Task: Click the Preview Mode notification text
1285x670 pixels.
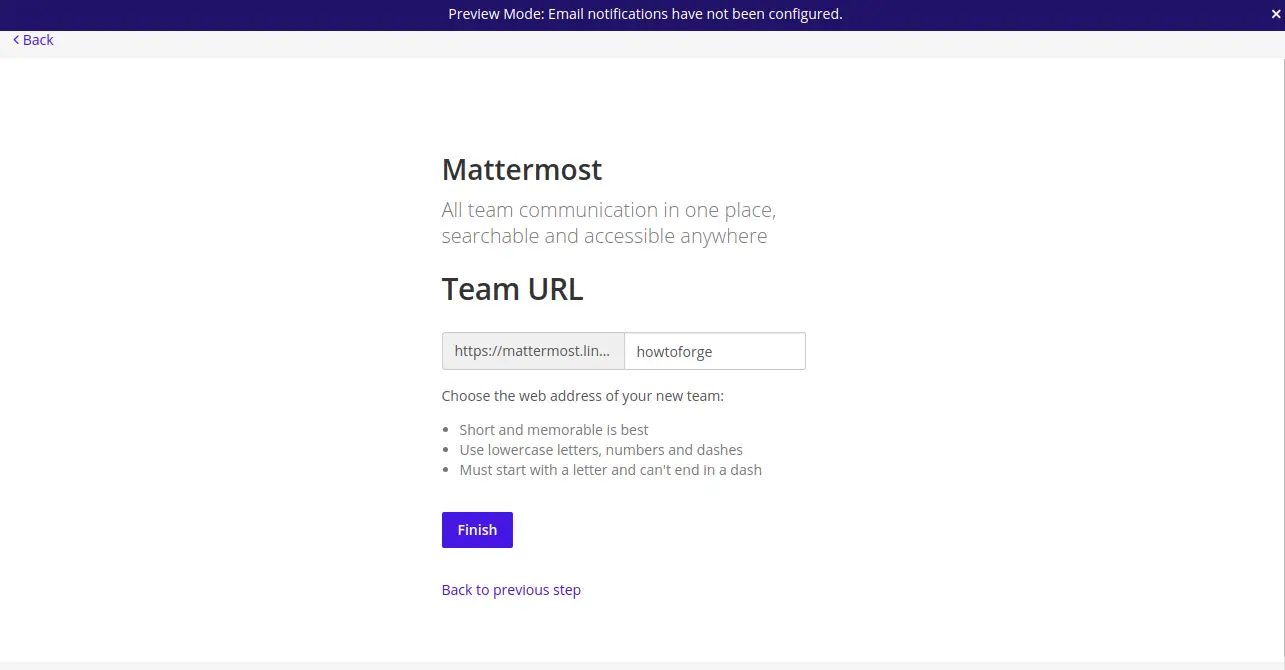Action: tap(645, 14)
